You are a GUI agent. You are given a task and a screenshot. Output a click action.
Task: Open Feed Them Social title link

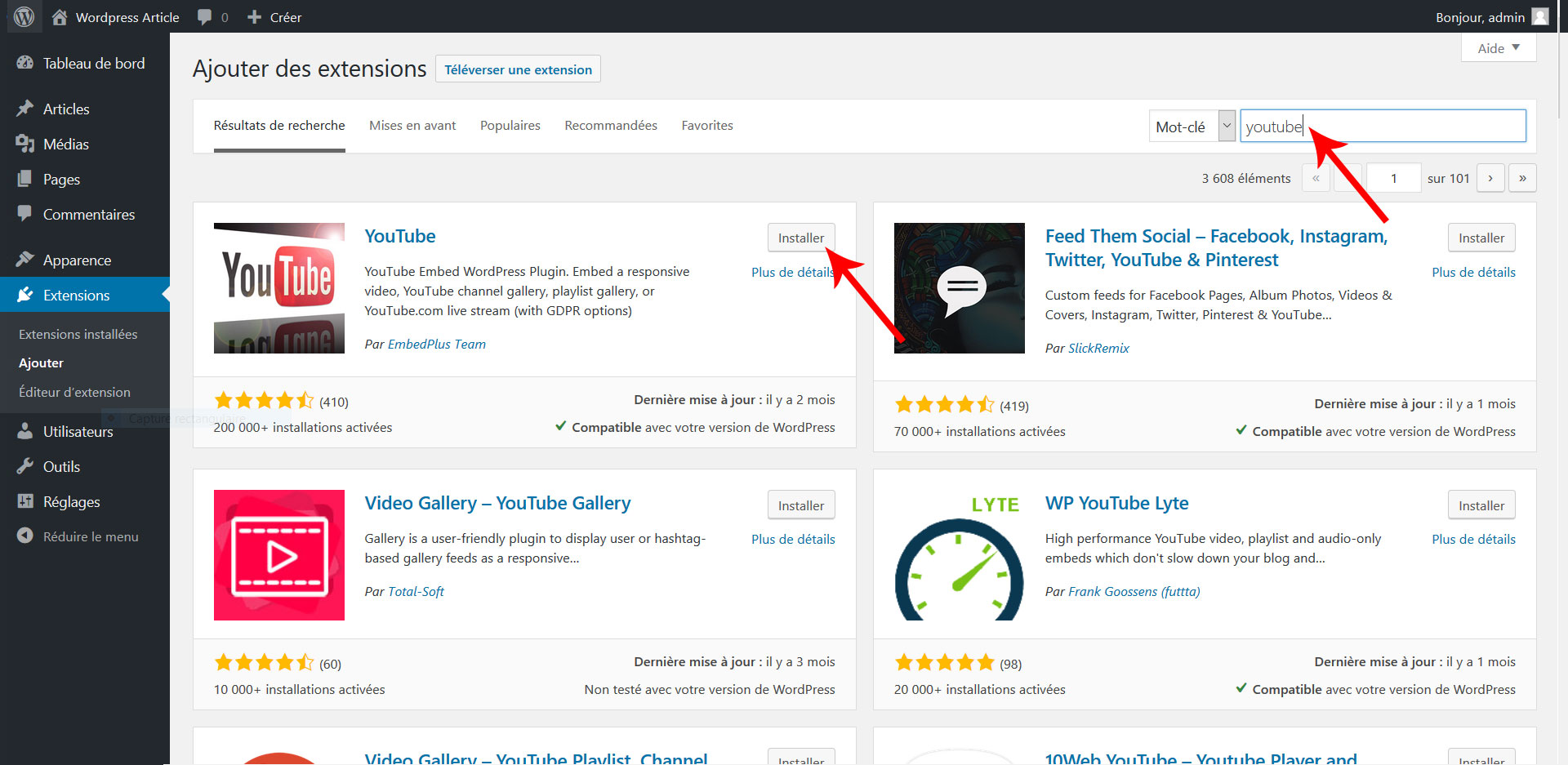tap(1217, 248)
